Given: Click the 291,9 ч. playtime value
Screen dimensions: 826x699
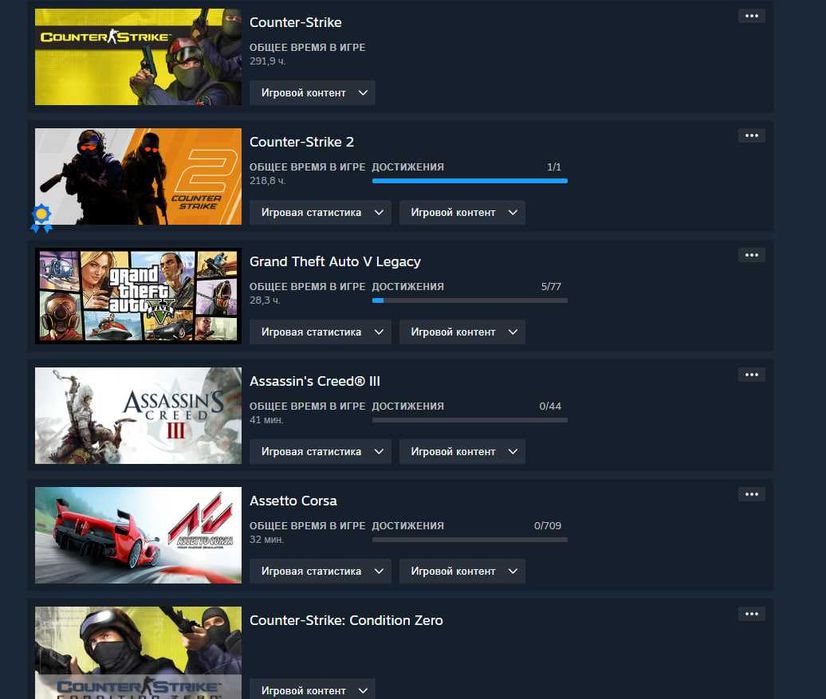Looking at the screenshot, I should [268, 61].
